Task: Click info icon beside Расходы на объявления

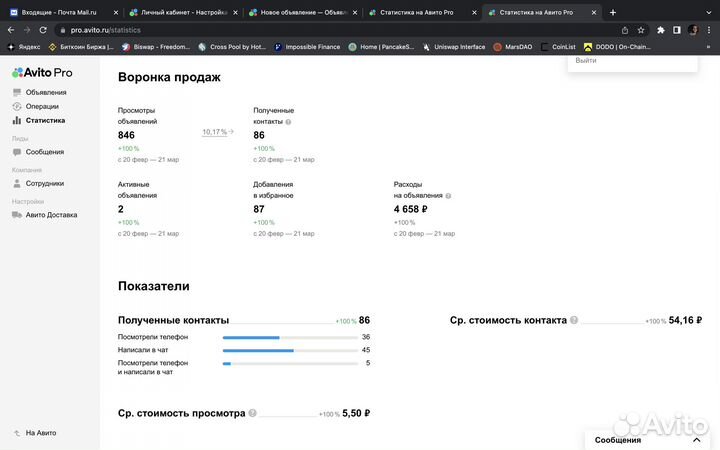Action: 448,196
